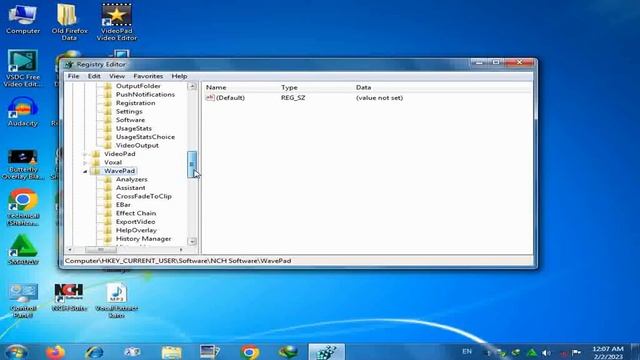This screenshot has height=360, width=640.
Task: Click tree horizontal scroll left arrow
Action: pyautogui.click(x=70, y=249)
